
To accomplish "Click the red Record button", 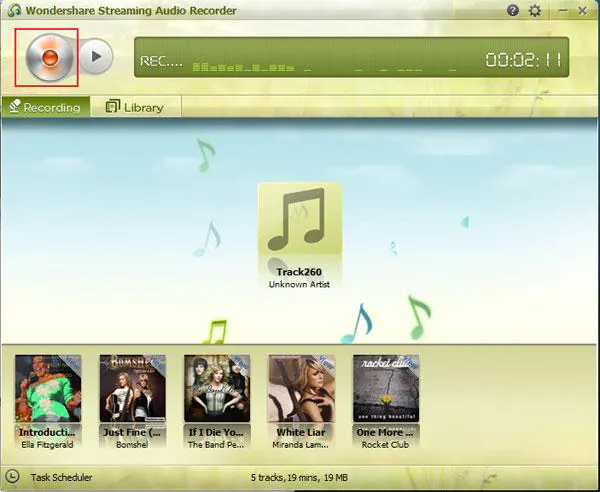I will 45,57.
